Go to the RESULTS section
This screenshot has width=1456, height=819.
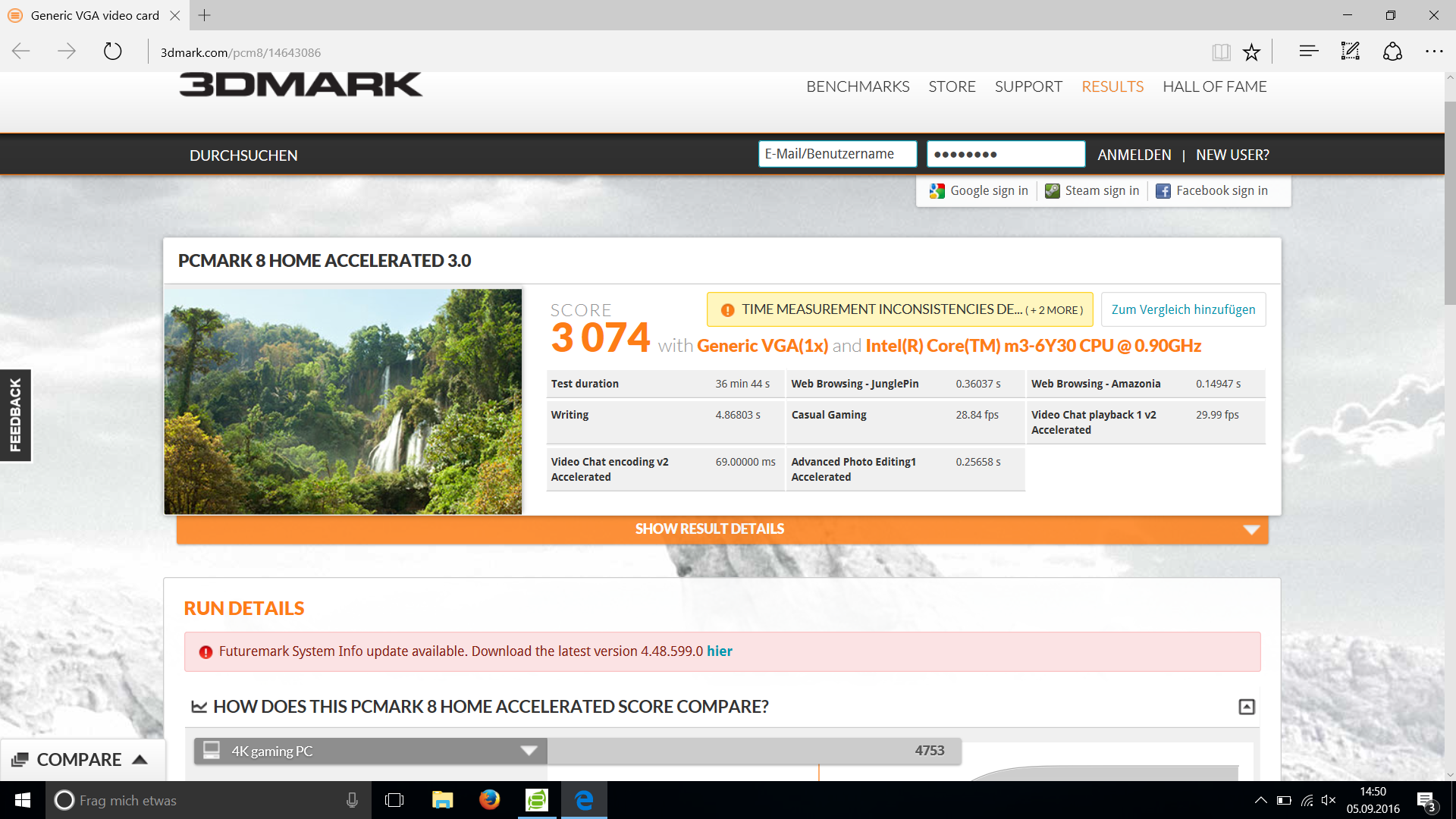(1112, 86)
